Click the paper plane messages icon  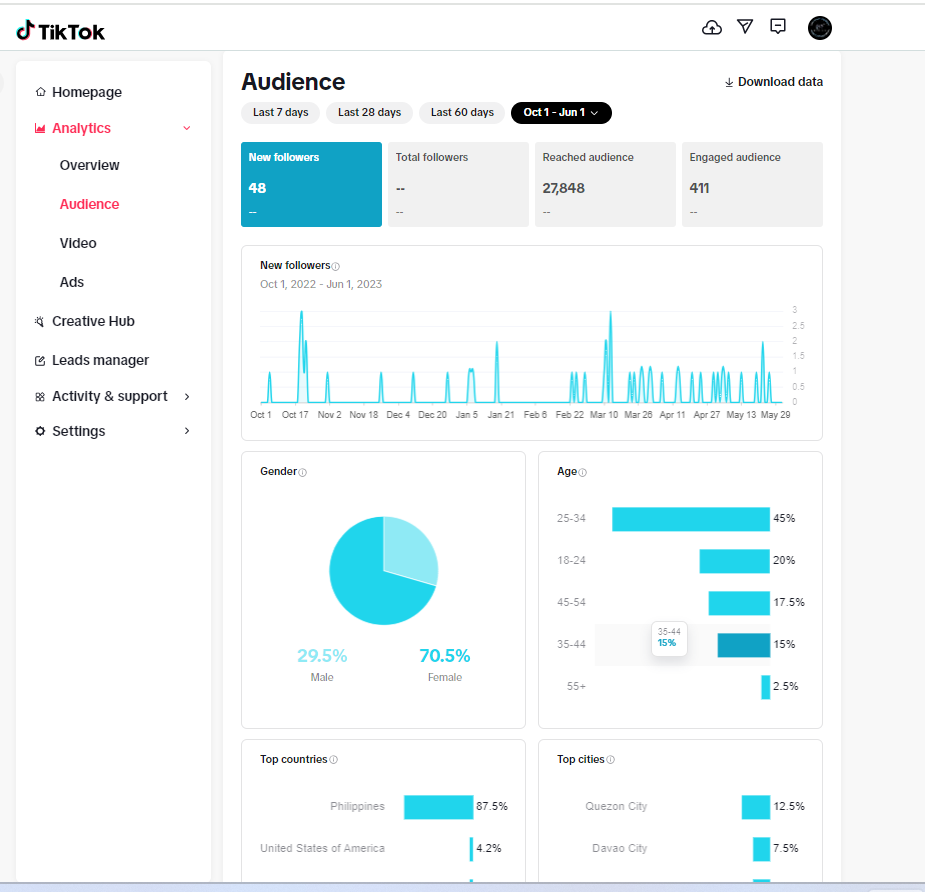[745, 27]
